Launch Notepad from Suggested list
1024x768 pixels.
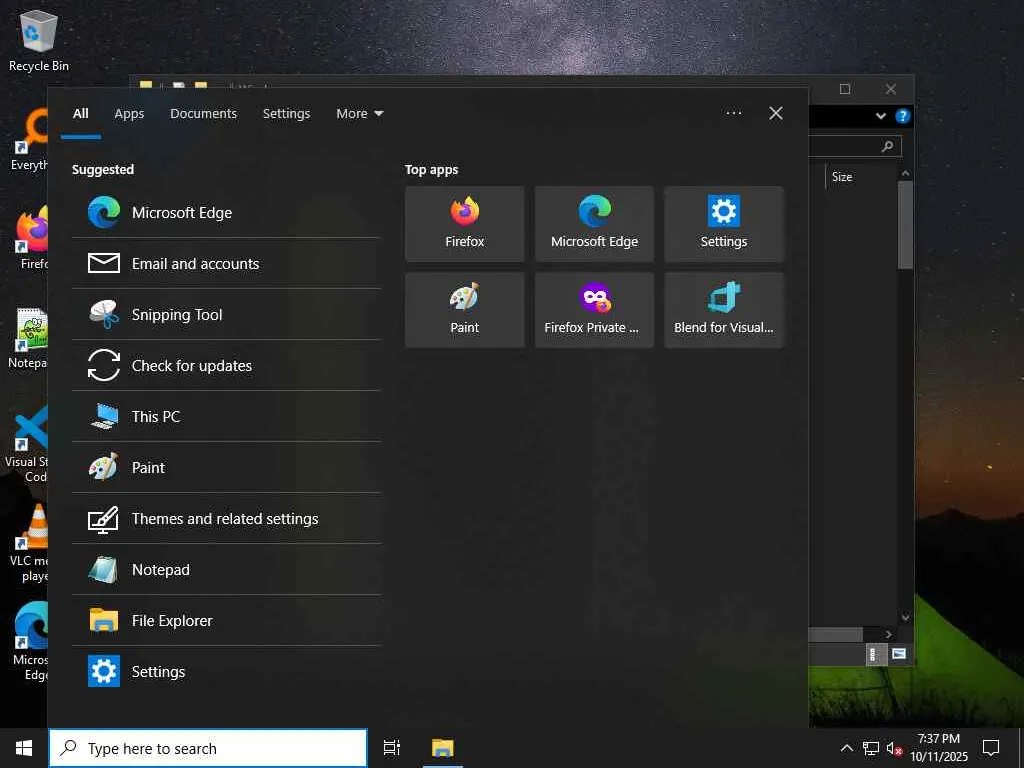pos(226,569)
